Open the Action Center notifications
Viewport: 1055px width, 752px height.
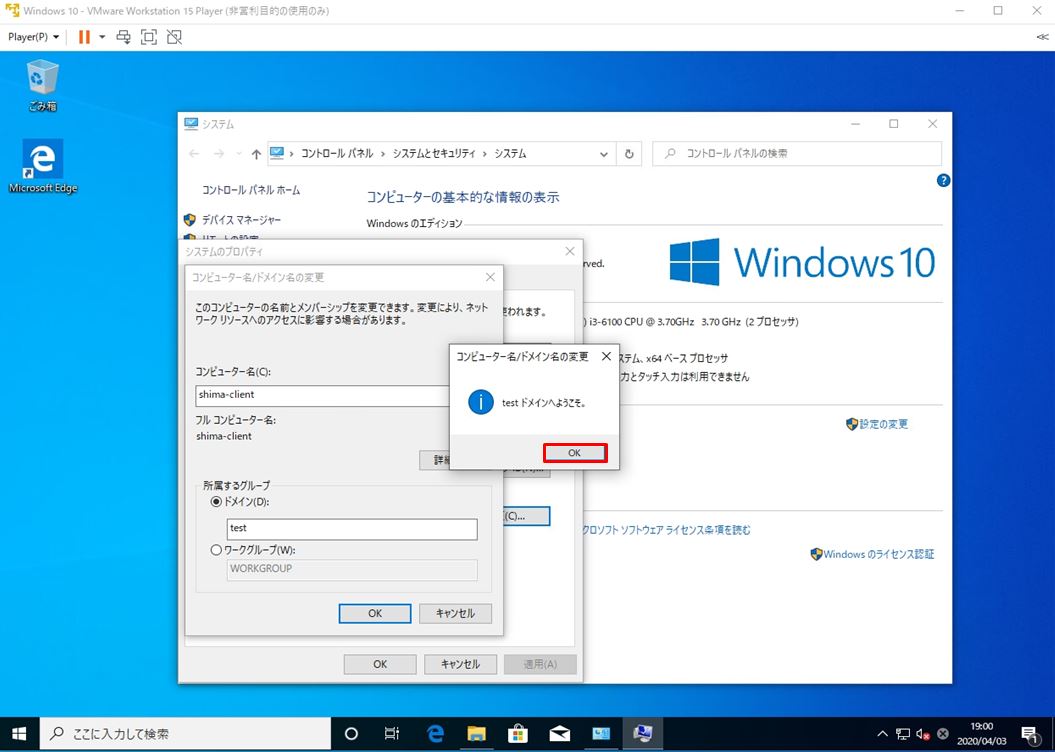(x=1030, y=734)
